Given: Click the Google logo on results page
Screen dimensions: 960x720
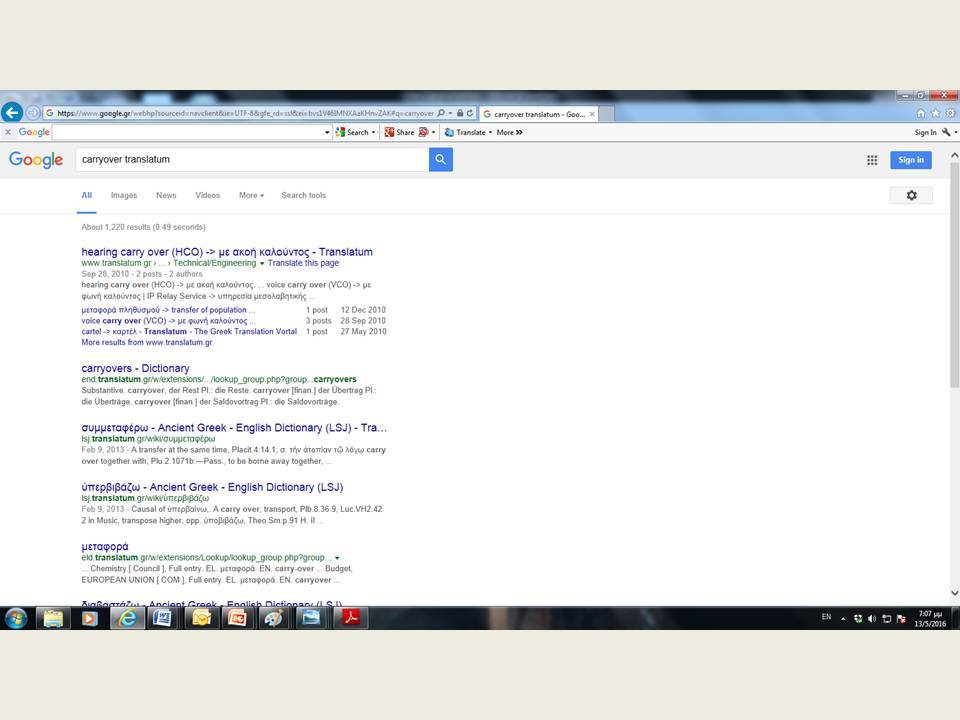Looking at the screenshot, I should coord(36,160).
